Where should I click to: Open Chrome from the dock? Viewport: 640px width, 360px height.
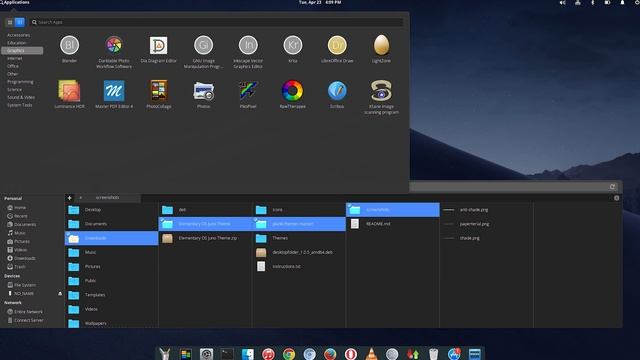tap(289, 354)
